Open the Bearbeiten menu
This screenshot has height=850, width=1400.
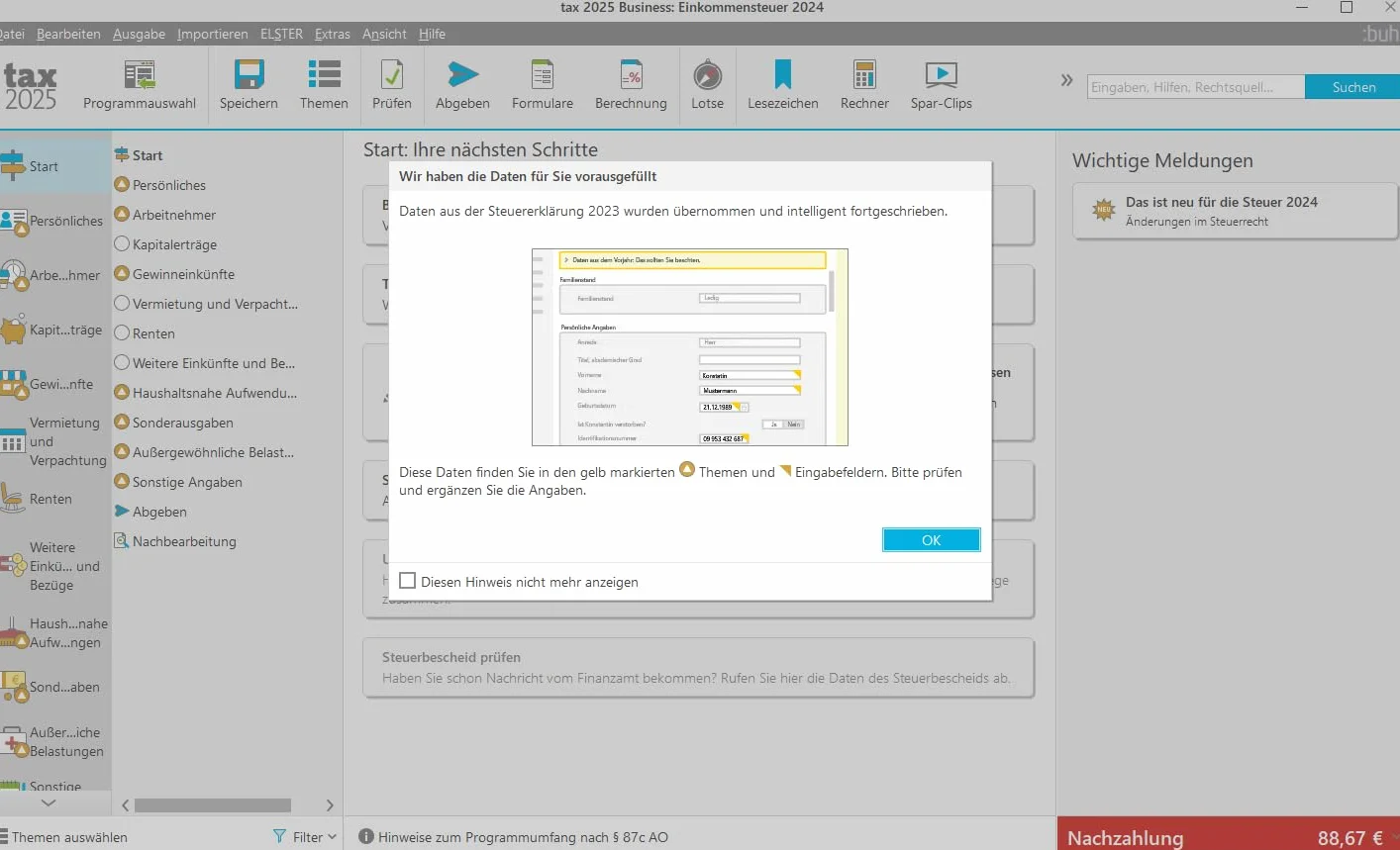pyautogui.click(x=68, y=34)
